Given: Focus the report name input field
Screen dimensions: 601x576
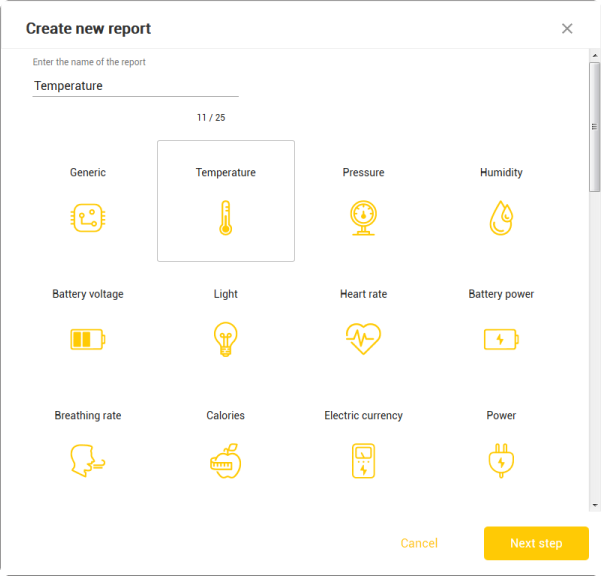Looking at the screenshot, I should tap(136, 86).
